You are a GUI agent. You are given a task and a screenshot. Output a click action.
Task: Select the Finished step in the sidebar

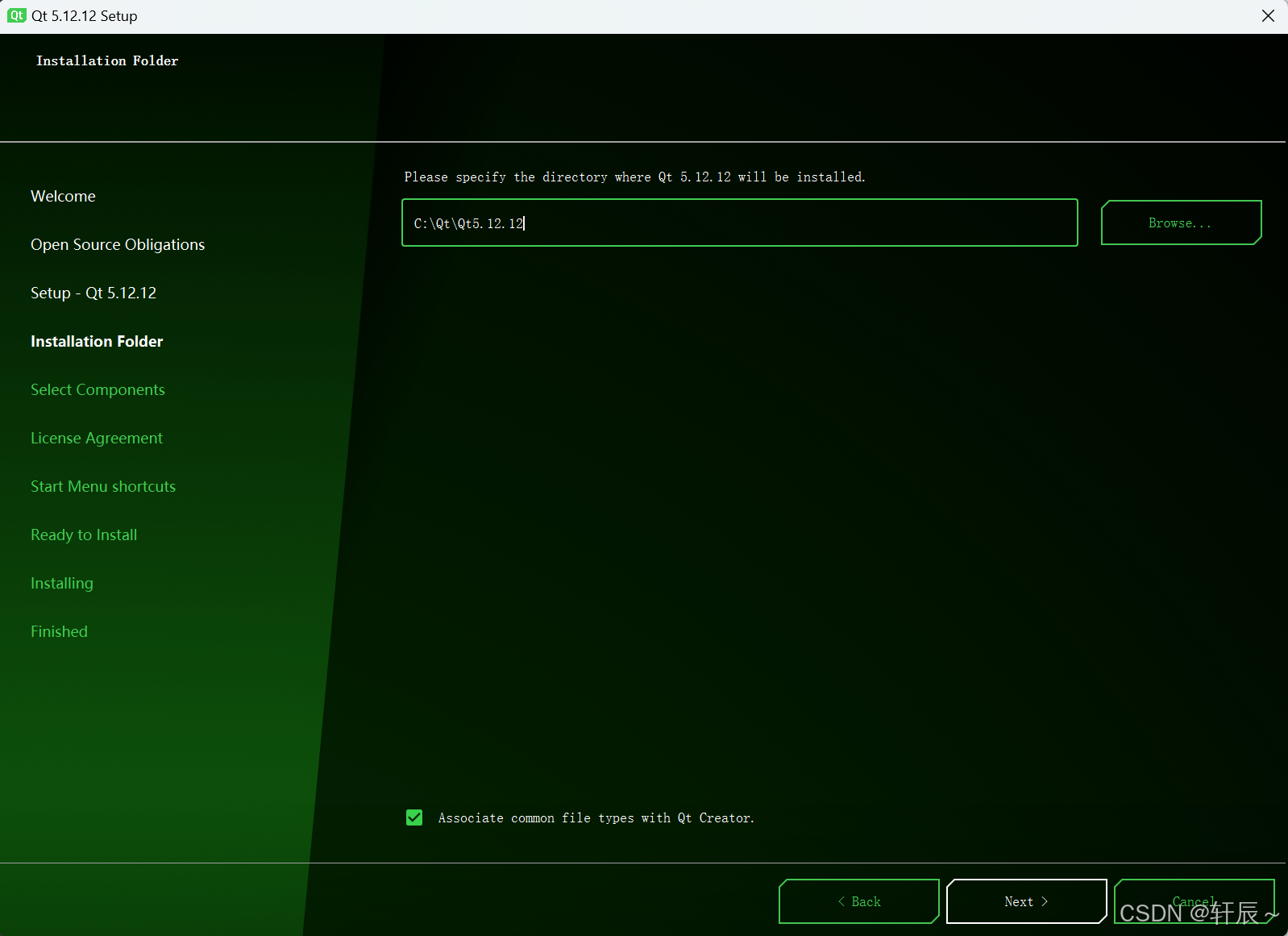[x=59, y=631]
